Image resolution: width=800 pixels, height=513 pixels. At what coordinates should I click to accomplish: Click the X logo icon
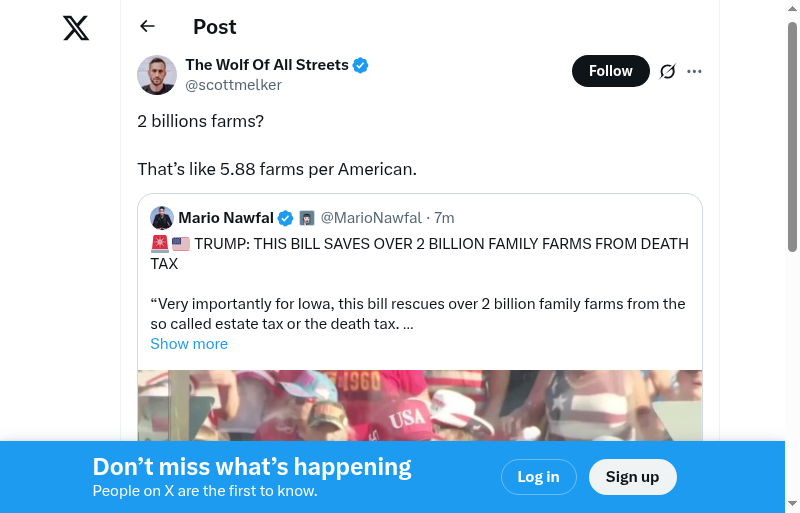(76, 28)
